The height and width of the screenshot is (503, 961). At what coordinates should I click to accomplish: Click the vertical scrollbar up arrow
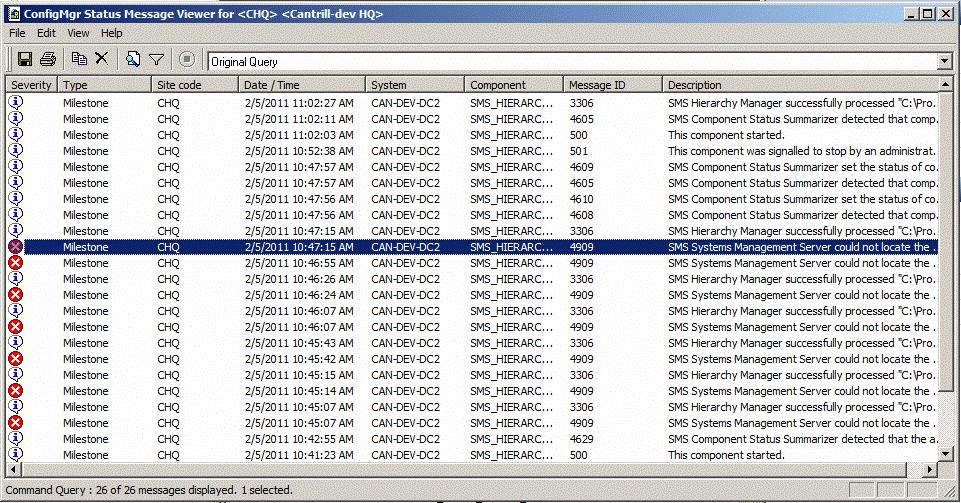tap(946, 84)
